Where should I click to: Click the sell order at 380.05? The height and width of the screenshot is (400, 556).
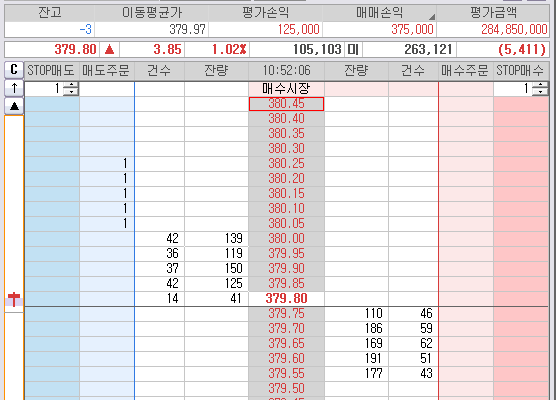(107, 224)
